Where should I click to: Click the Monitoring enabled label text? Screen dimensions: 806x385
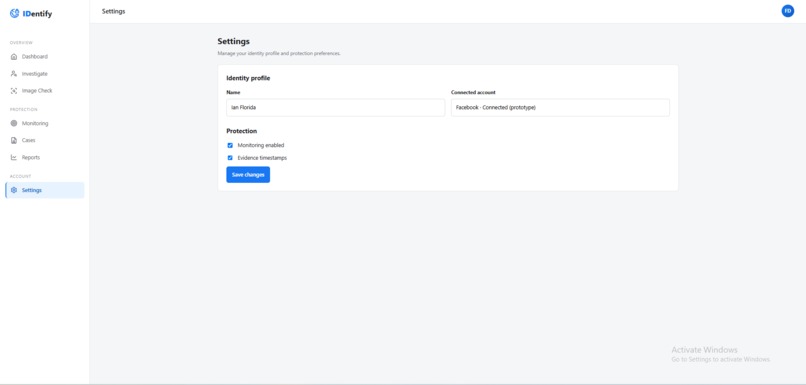(x=261, y=145)
